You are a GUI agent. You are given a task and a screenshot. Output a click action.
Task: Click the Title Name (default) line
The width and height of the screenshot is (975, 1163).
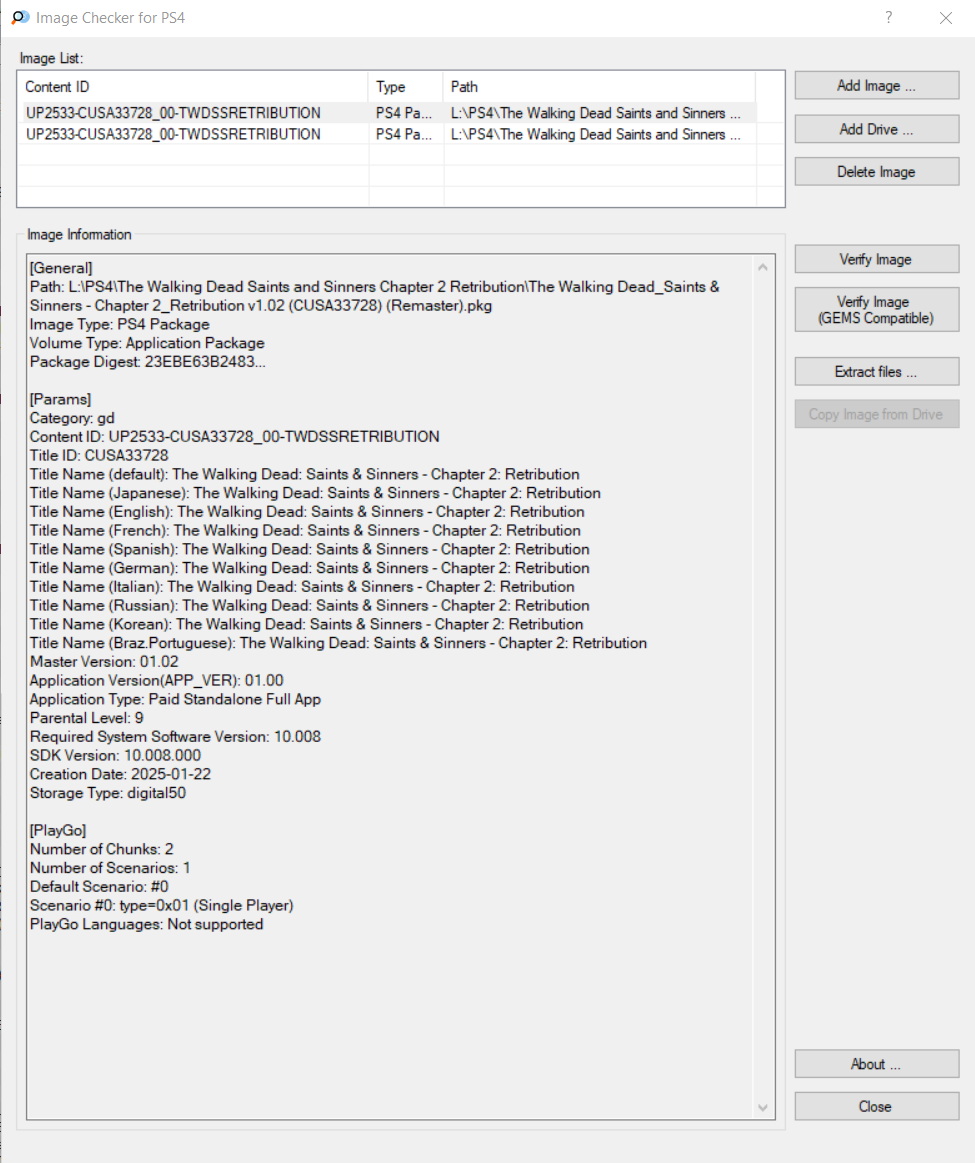(305, 474)
